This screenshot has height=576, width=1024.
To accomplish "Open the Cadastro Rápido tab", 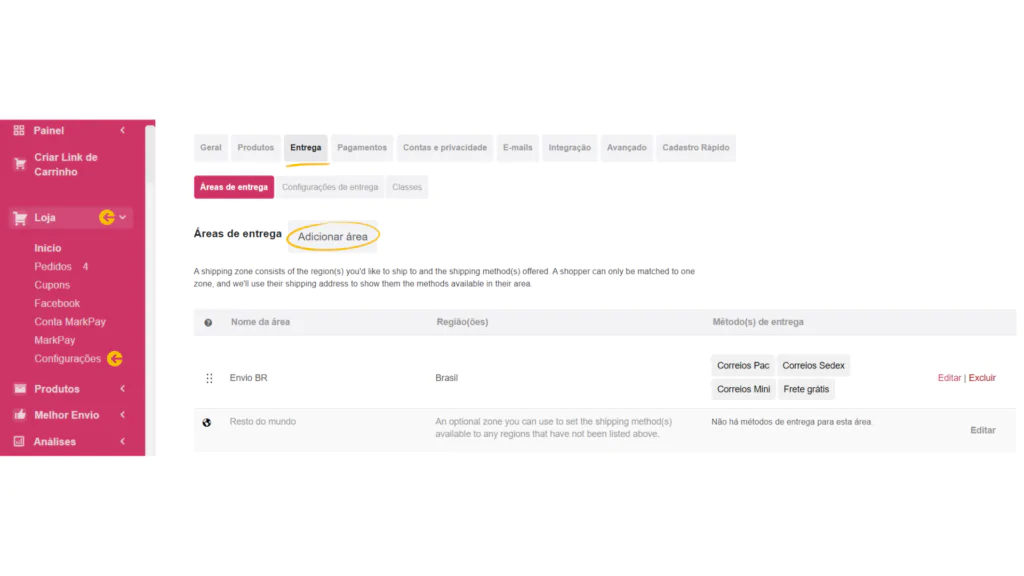I will click(x=696, y=148).
